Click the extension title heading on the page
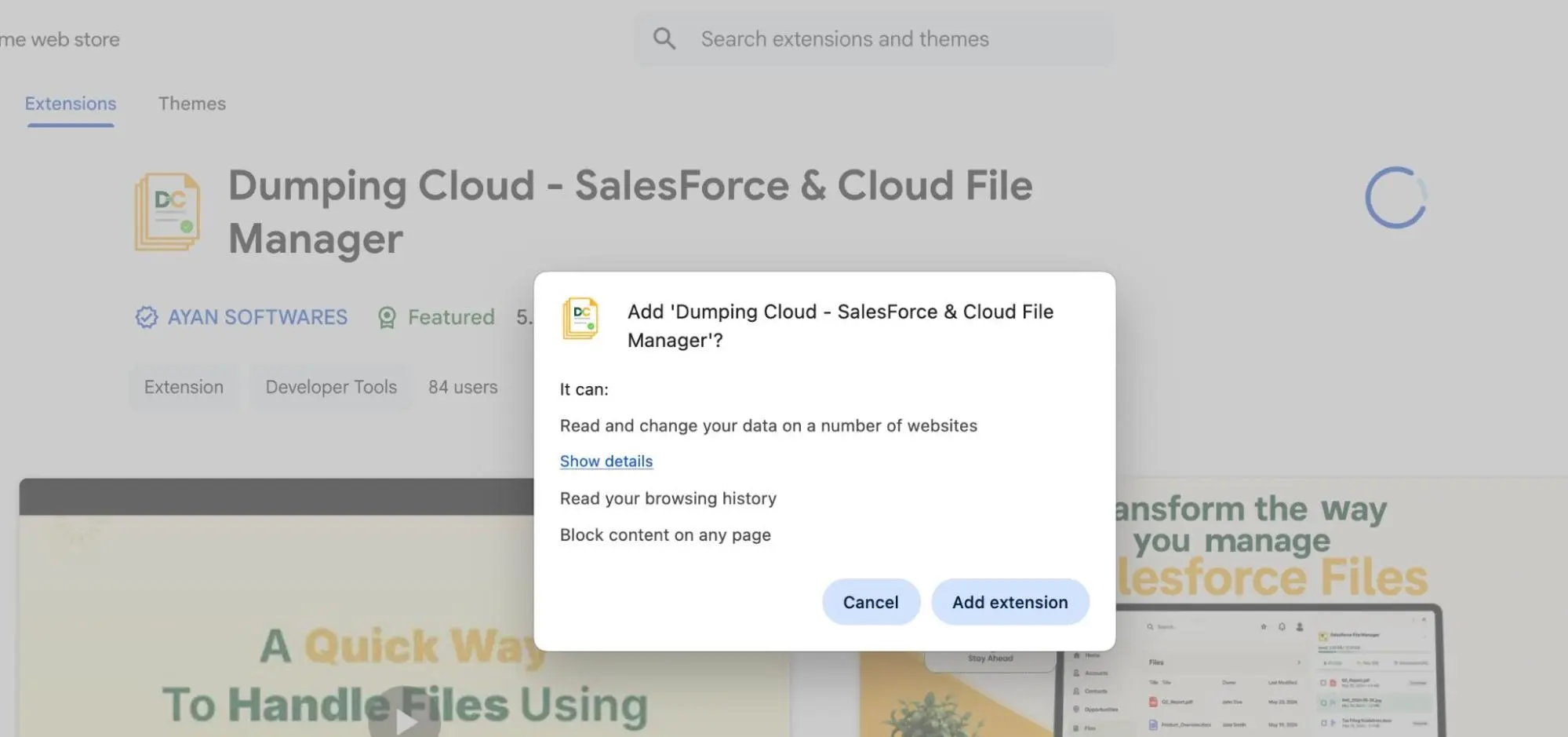The image size is (1568, 737). (630, 212)
